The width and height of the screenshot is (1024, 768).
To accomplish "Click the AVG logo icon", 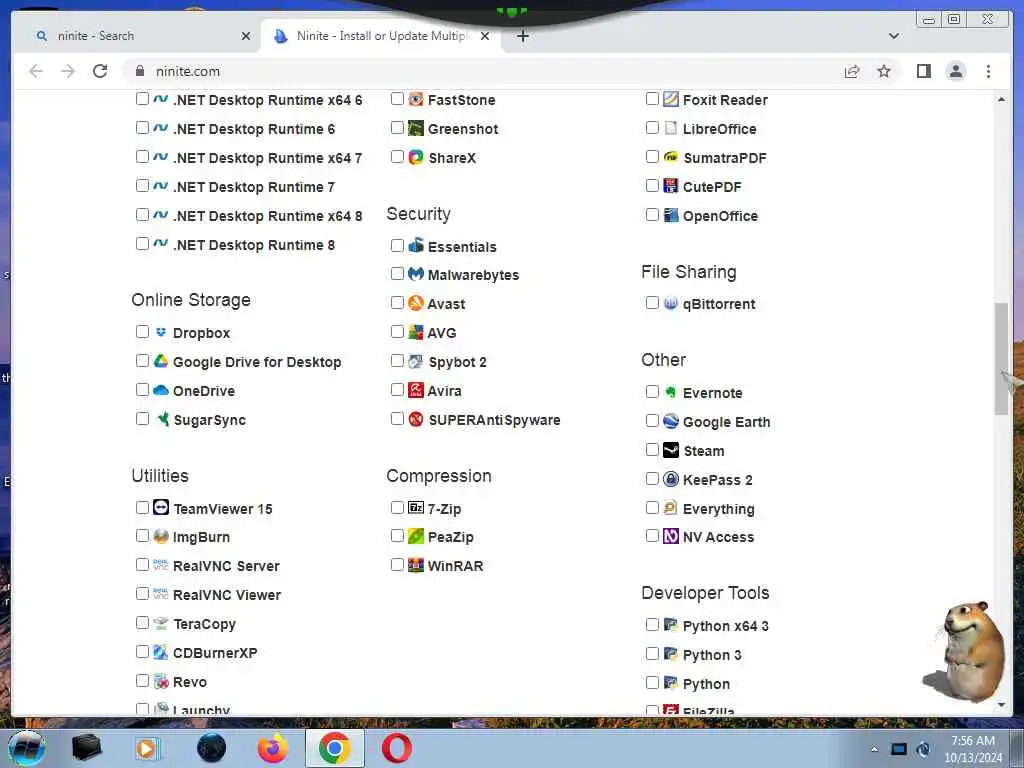I will [x=416, y=332].
